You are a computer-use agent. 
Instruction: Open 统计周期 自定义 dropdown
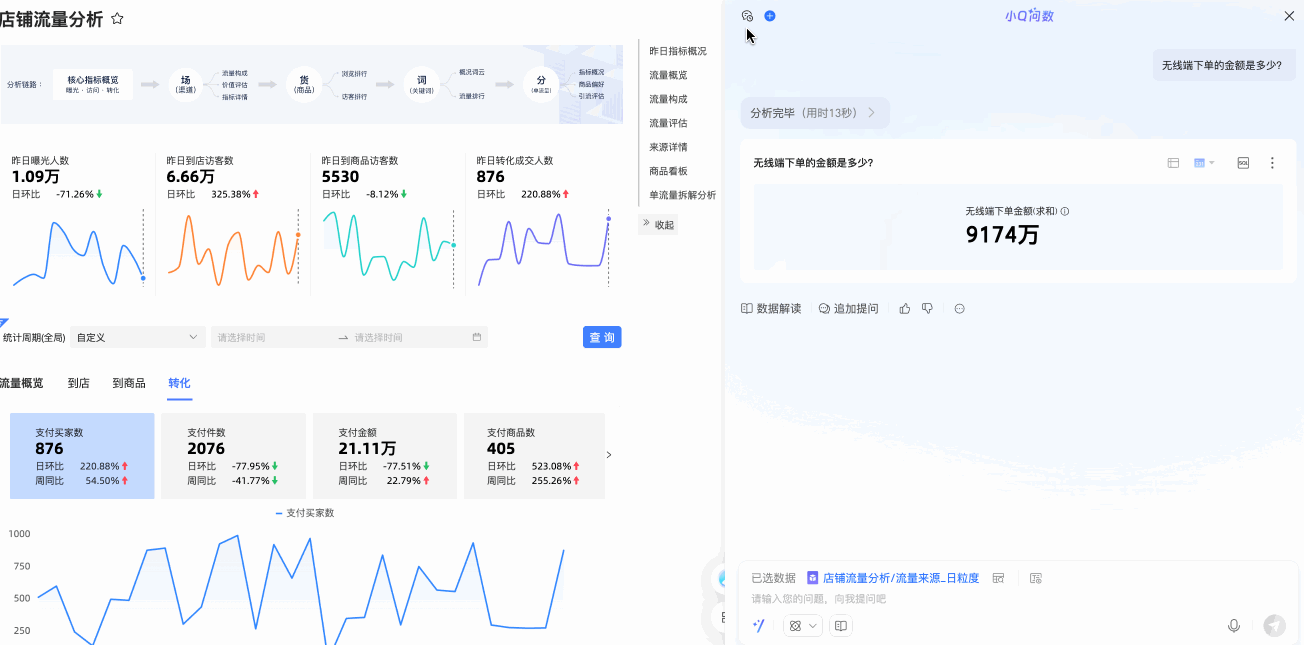click(138, 338)
